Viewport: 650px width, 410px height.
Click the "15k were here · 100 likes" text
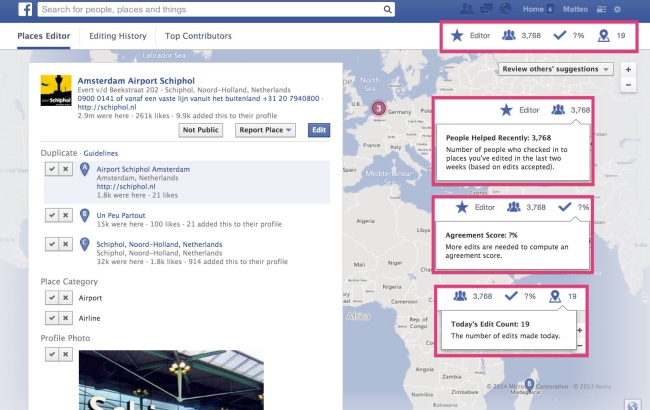[x=138, y=224]
